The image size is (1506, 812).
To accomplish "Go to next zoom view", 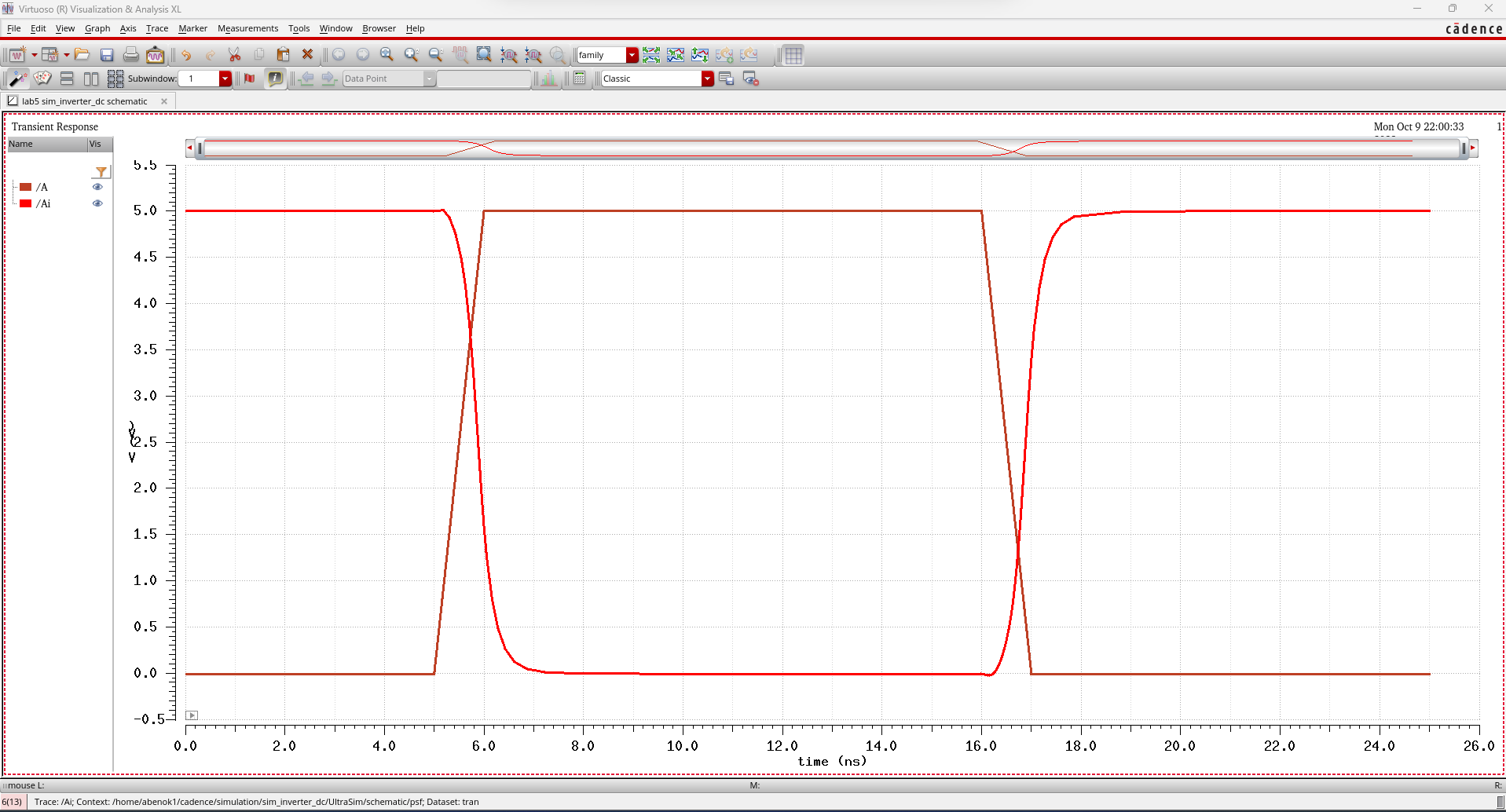I will coord(363,55).
